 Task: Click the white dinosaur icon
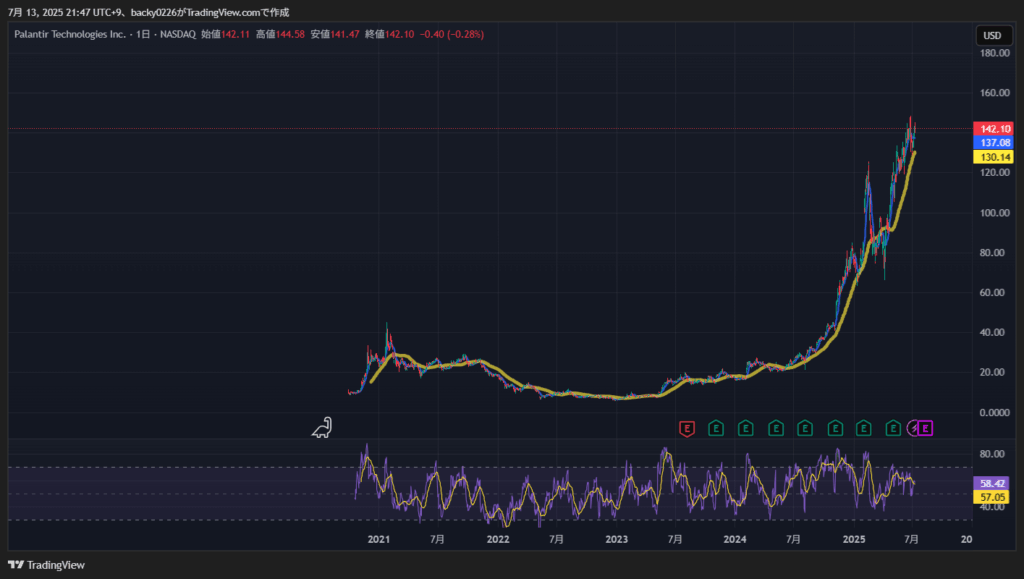[x=322, y=428]
